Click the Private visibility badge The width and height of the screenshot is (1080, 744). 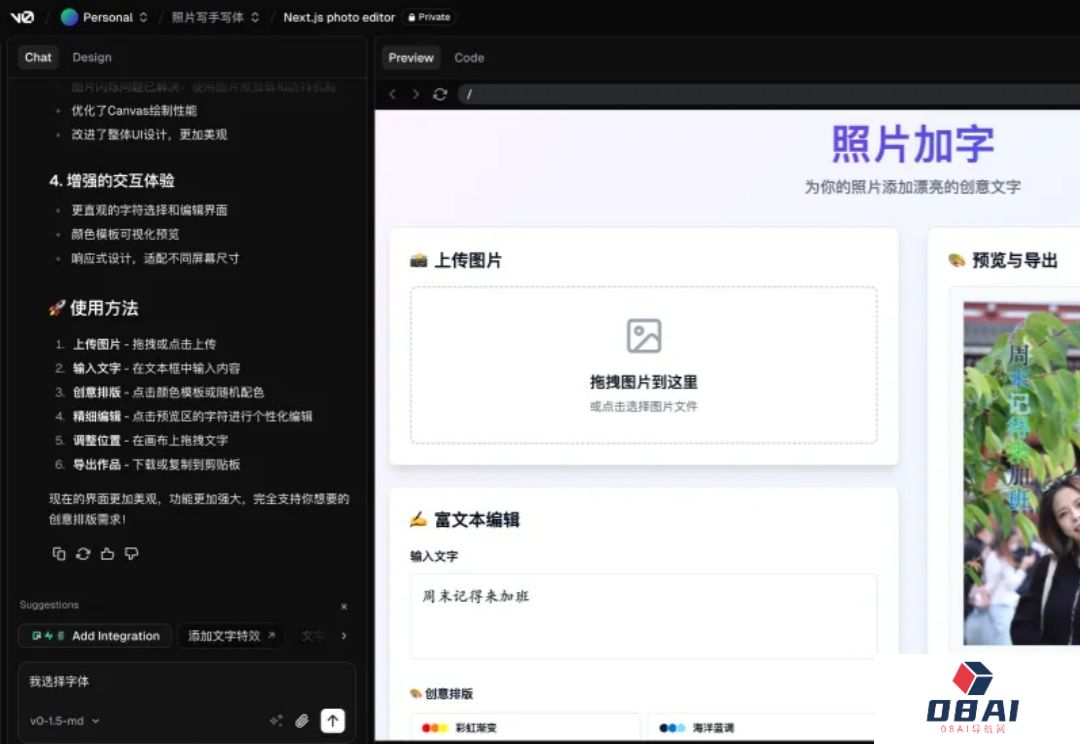click(x=428, y=17)
